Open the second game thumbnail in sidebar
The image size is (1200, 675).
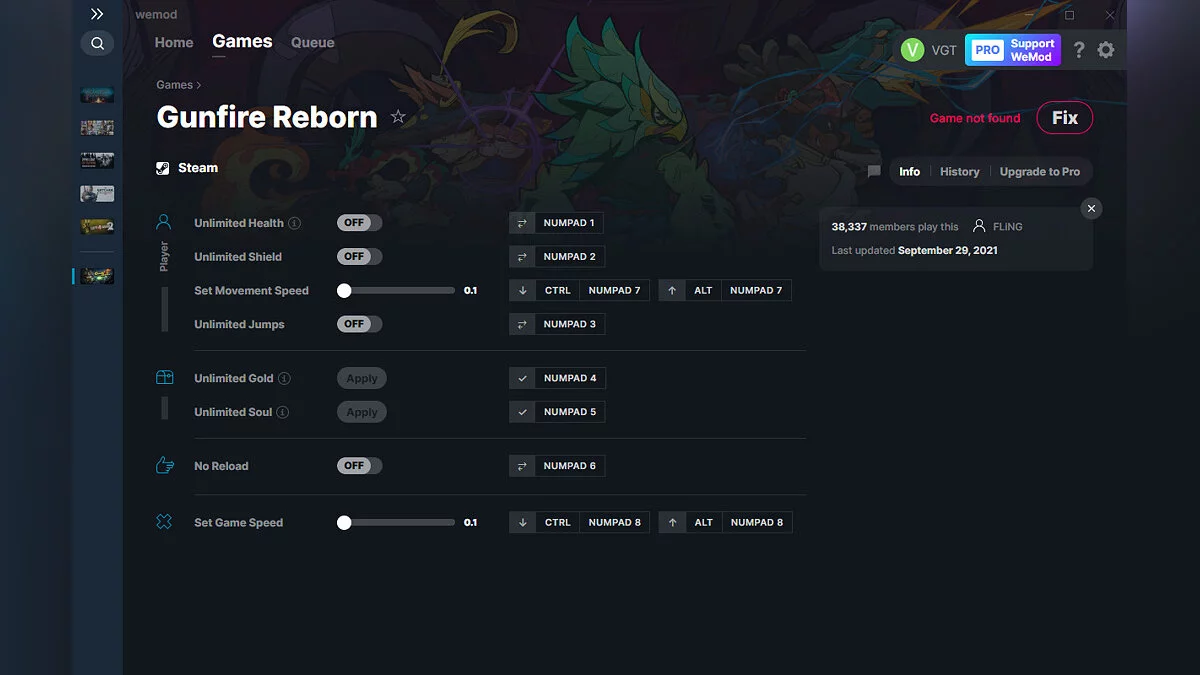tap(97, 128)
